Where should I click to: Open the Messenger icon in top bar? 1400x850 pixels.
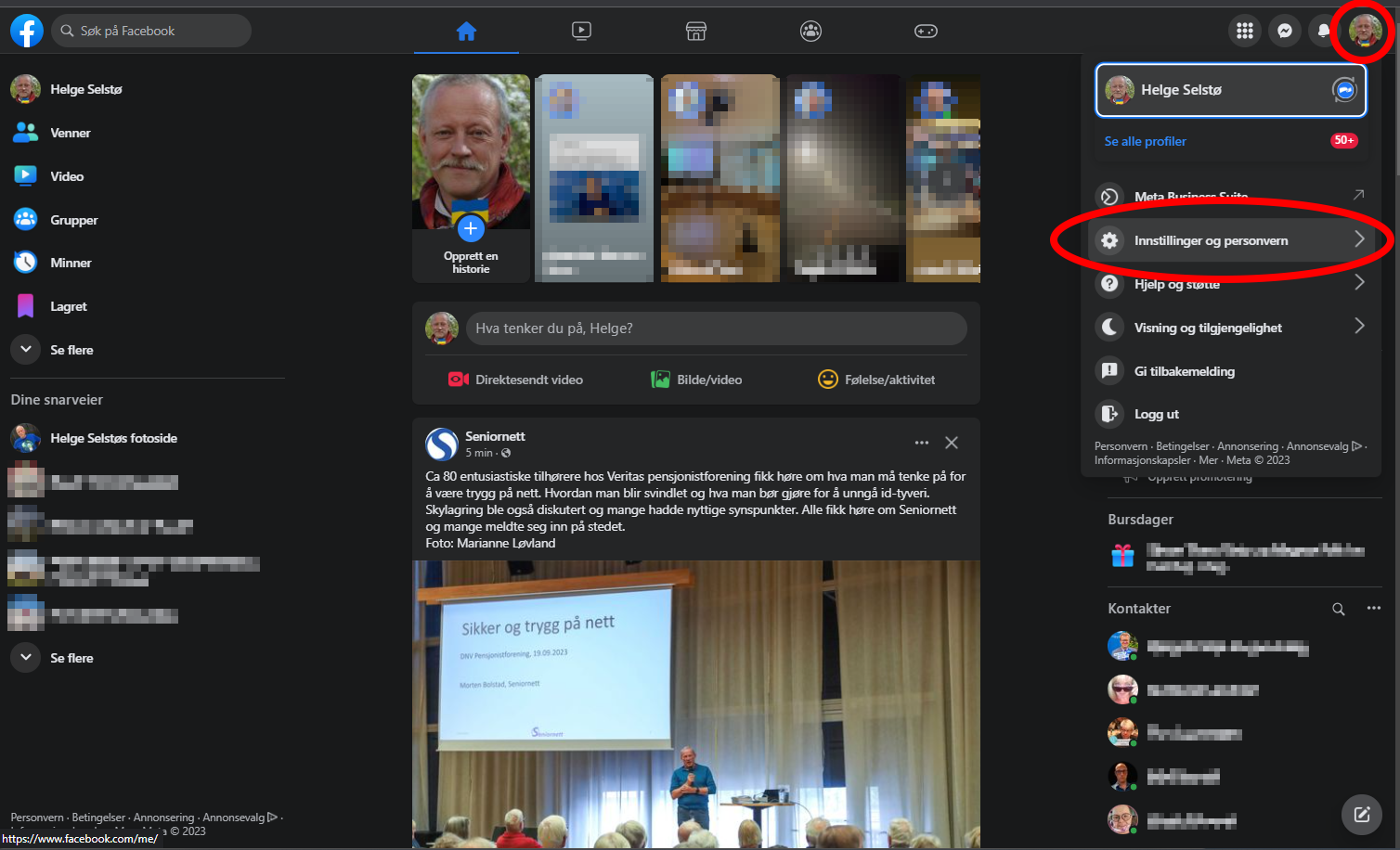[1285, 31]
